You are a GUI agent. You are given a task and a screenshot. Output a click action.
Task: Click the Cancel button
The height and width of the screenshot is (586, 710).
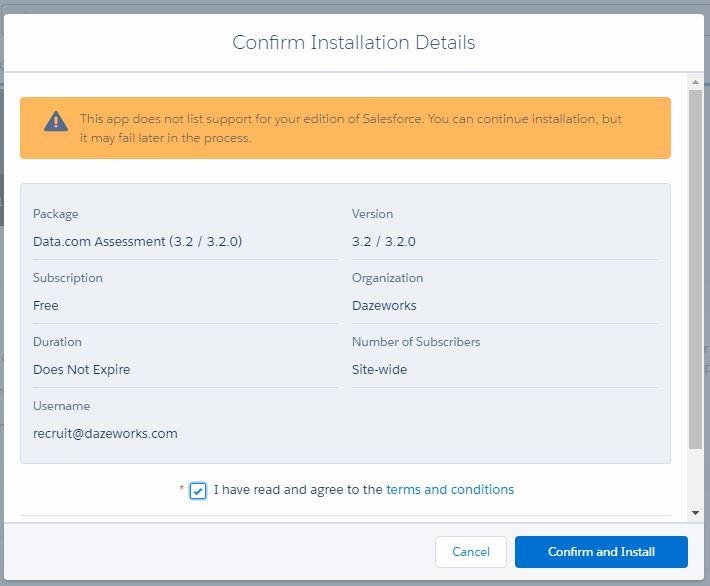(470, 552)
